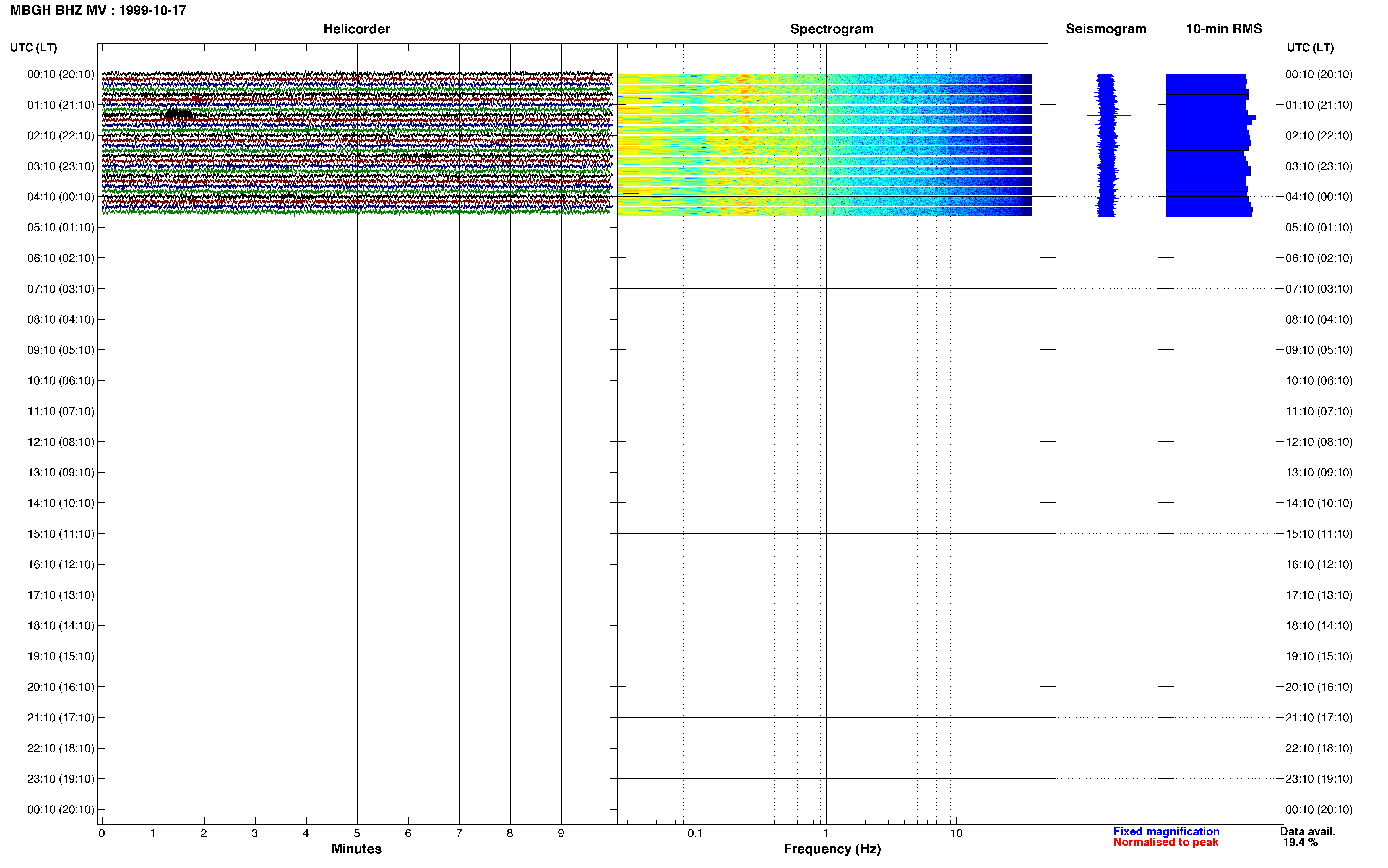This screenshot has width=1388, height=868.
Task: Click the 04:10 (00:10) label beside the helicorder
Action: tap(61, 197)
